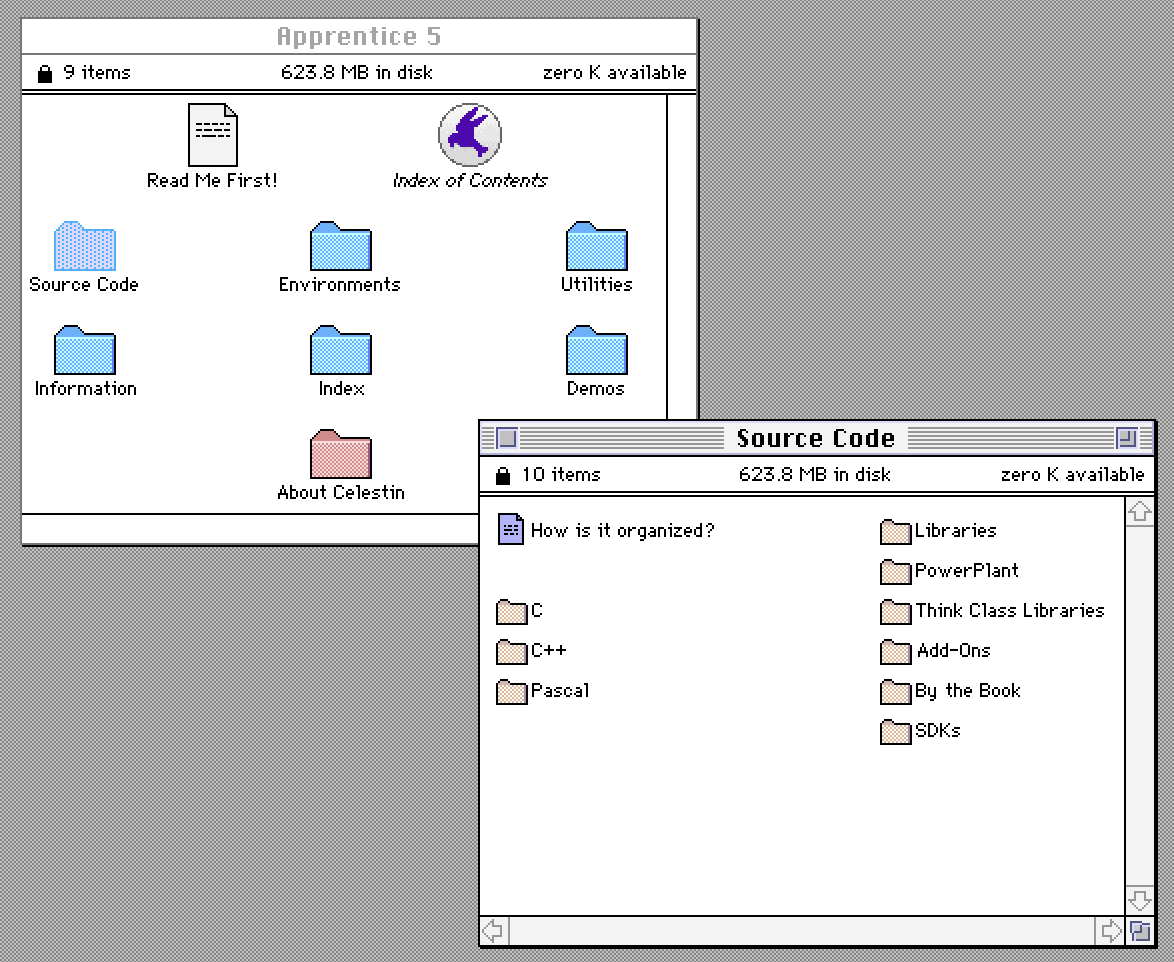Click the Apprentice 5 window title bar
This screenshot has width=1174, height=962.
359,37
